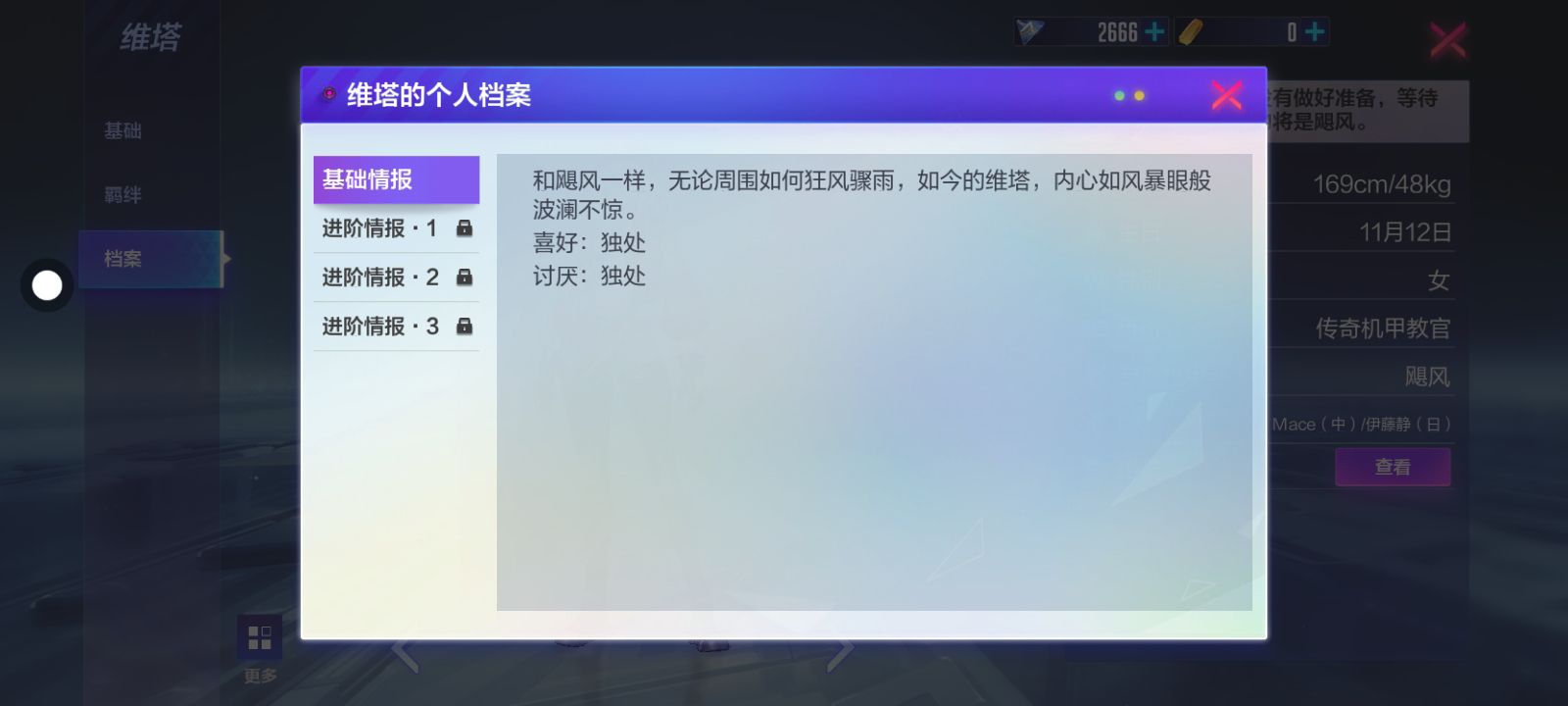Select the 基础情报 tab
Image resolution: width=1568 pixels, height=706 pixels.
[x=396, y=179]
